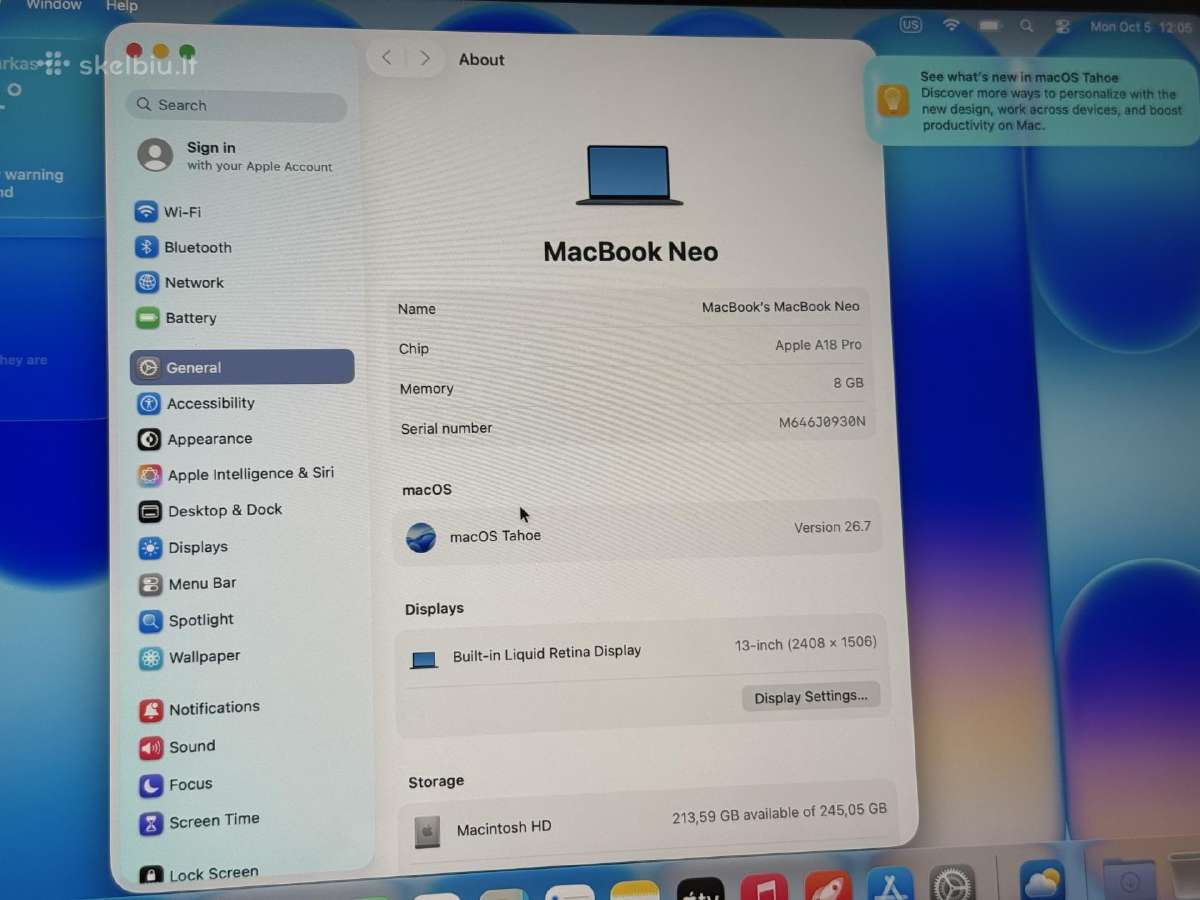Select the MacBook's MacBook Neo name value

tap(780, 307)
